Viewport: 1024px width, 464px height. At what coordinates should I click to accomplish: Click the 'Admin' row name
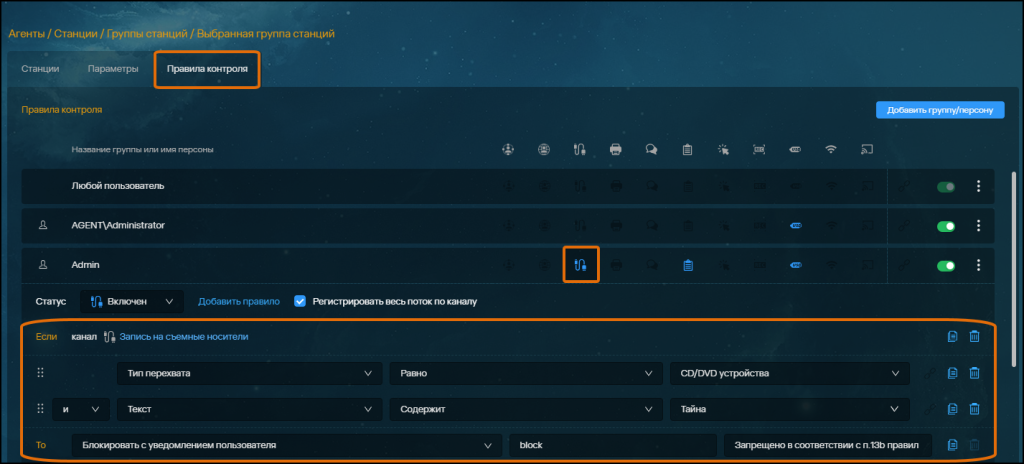click(x=85, y=265)
